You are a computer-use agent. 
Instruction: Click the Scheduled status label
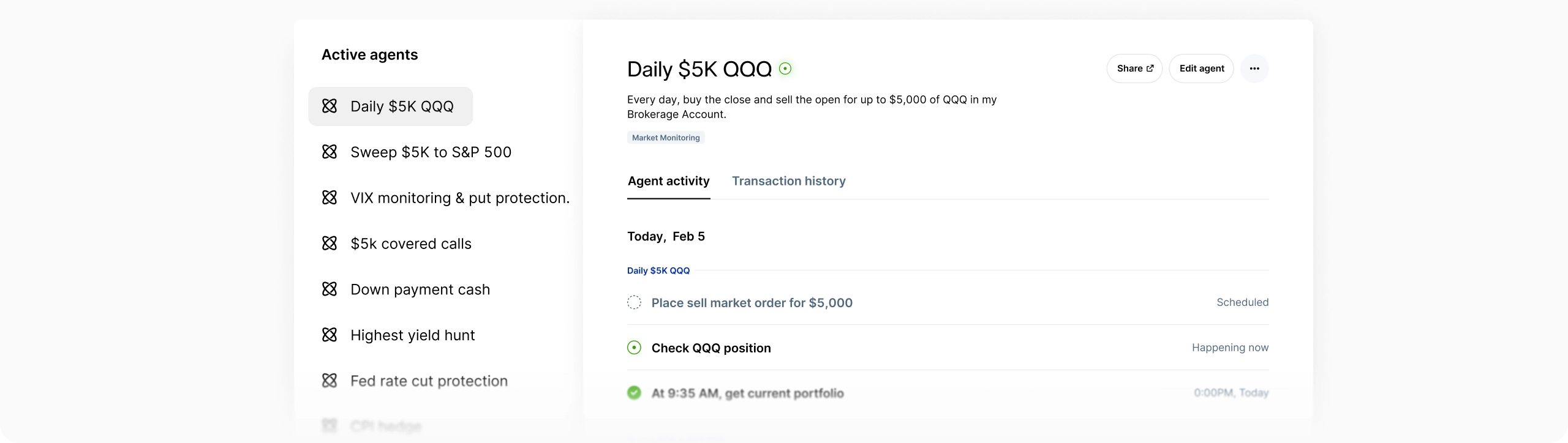[1243, 302]
